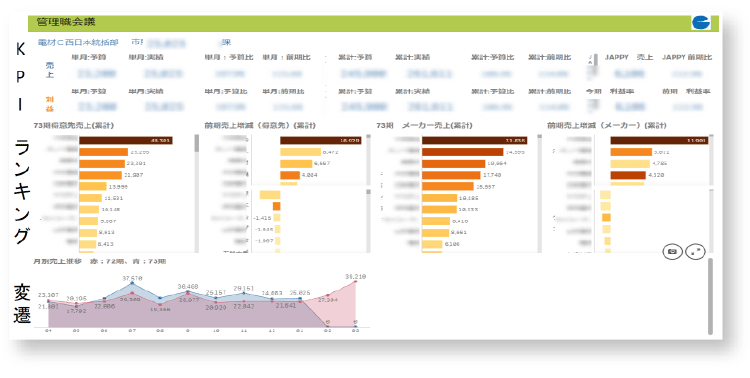Click the 前期売上増減(得意先)(累計) chart title
The width and height of the screenshot is (750, 378).
pos(260,125)
